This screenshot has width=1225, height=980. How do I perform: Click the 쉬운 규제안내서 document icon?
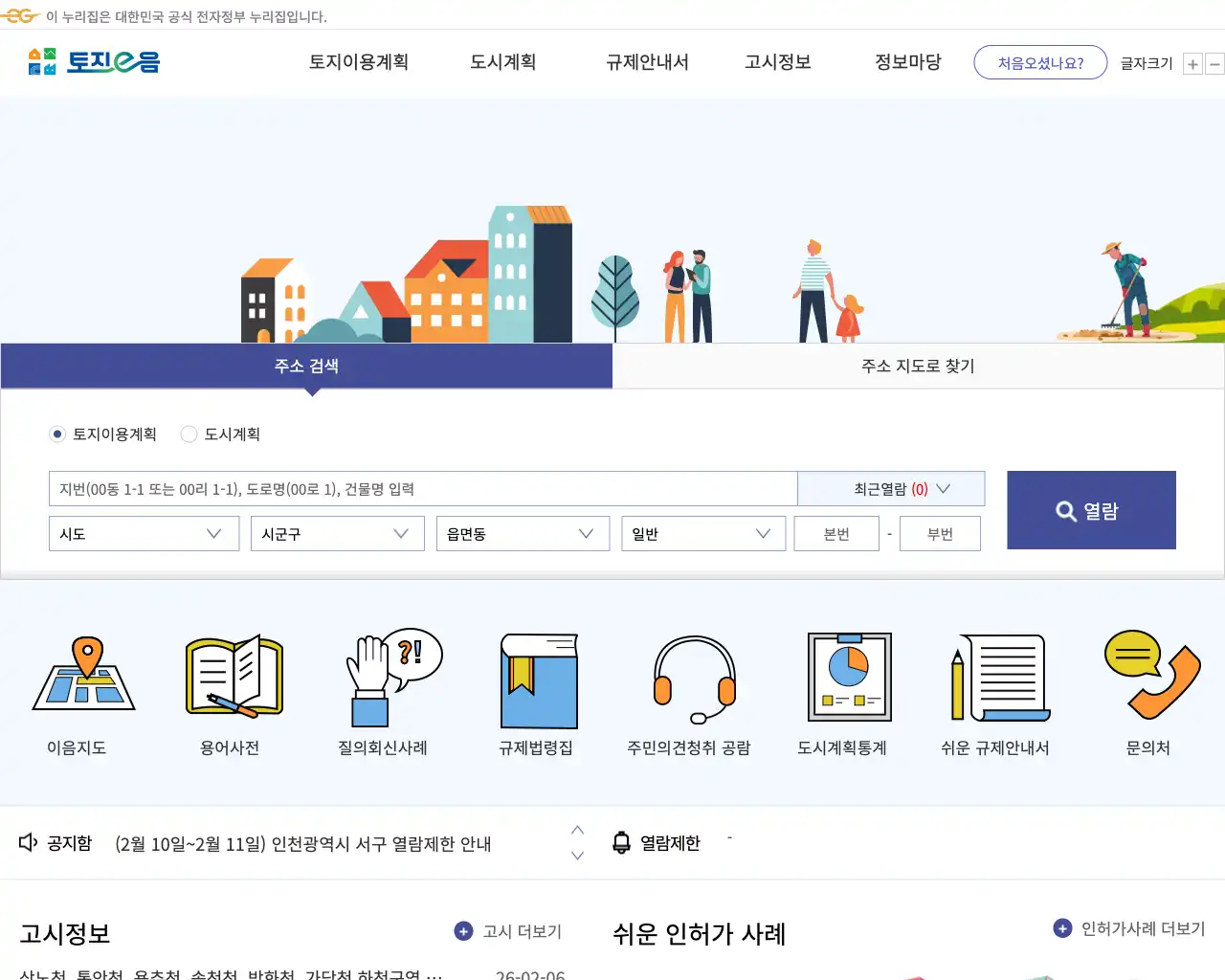[997, 679]
